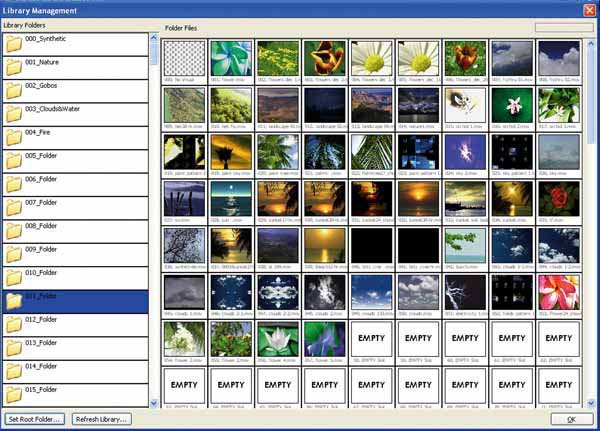Pick the pink and red flower thumbnail
This screenshot has width=600, height=431.
[559, 292]
